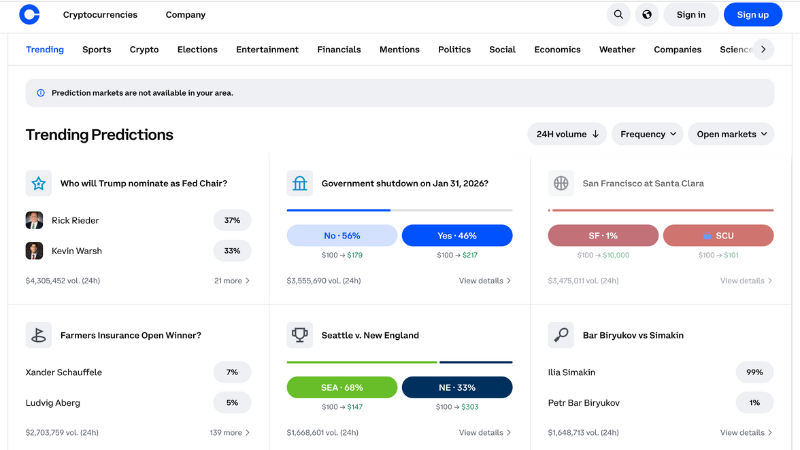This screenshot has height=450, width=800.
Task: Select the Yes 46% option
Action: point(457,236)
